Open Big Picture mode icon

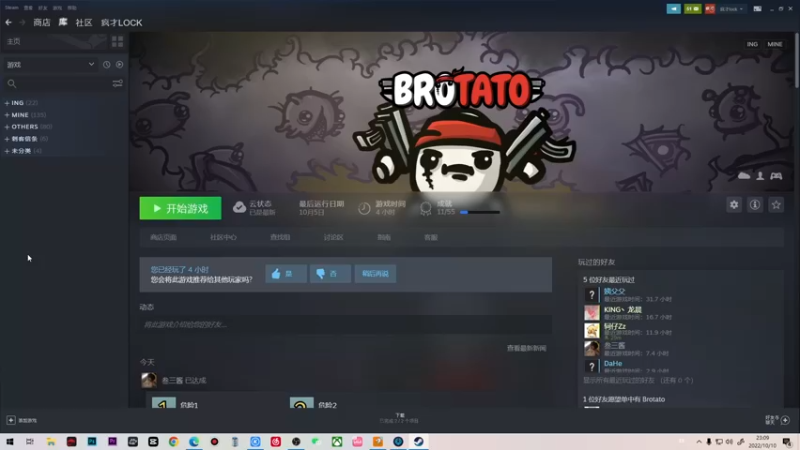(757, 9)
